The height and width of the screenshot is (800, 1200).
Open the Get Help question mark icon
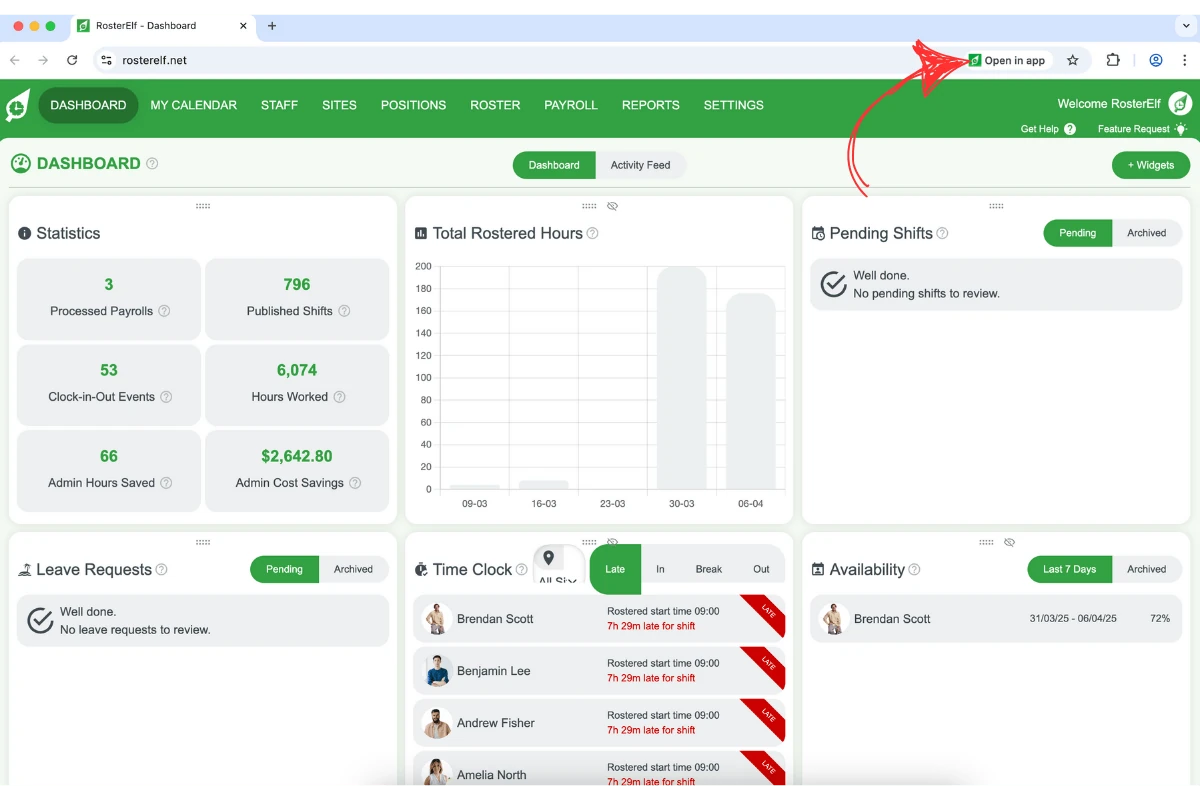click(x=1070, y=129)
